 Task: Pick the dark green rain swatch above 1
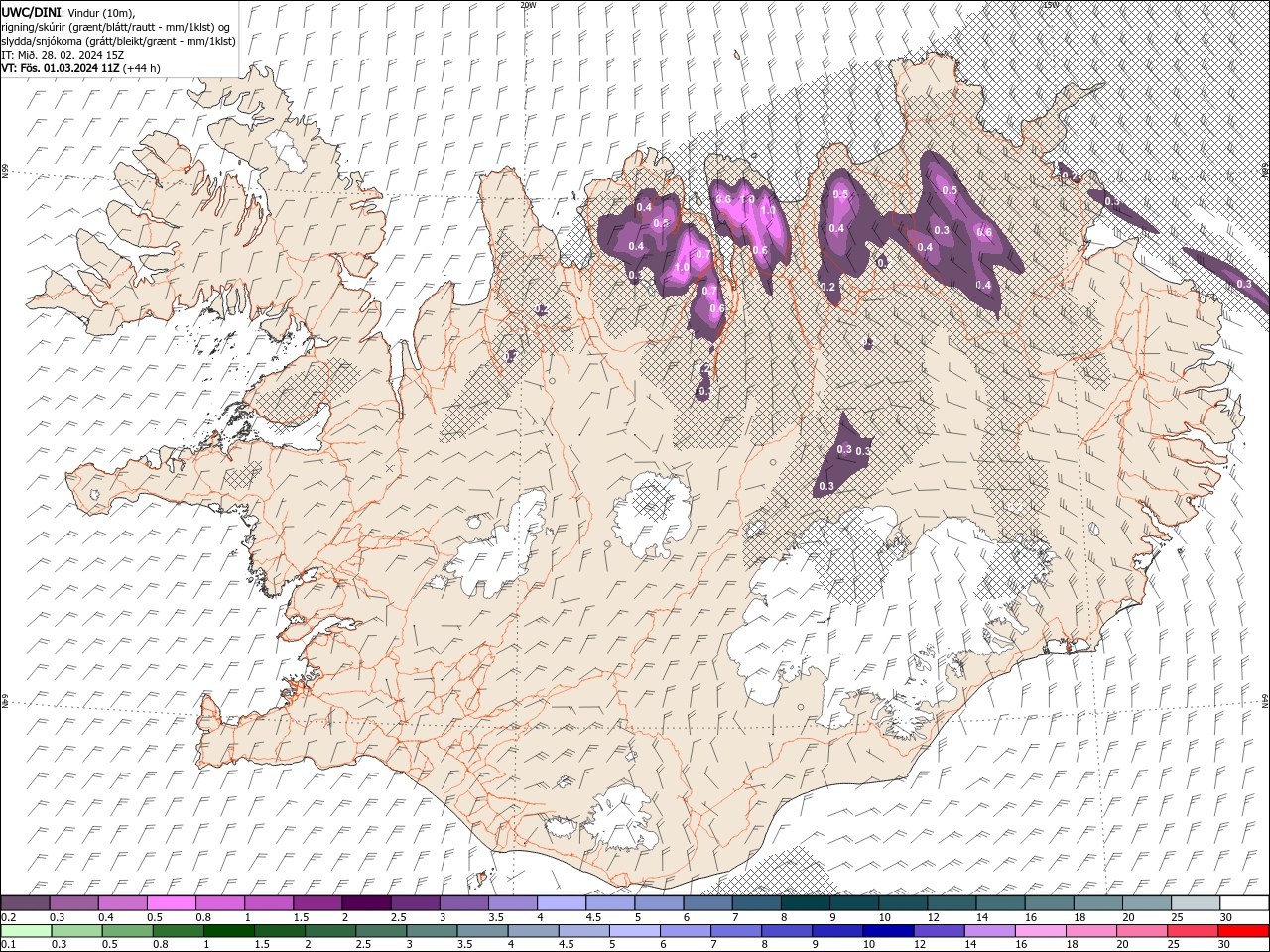(x=228, y=931)
